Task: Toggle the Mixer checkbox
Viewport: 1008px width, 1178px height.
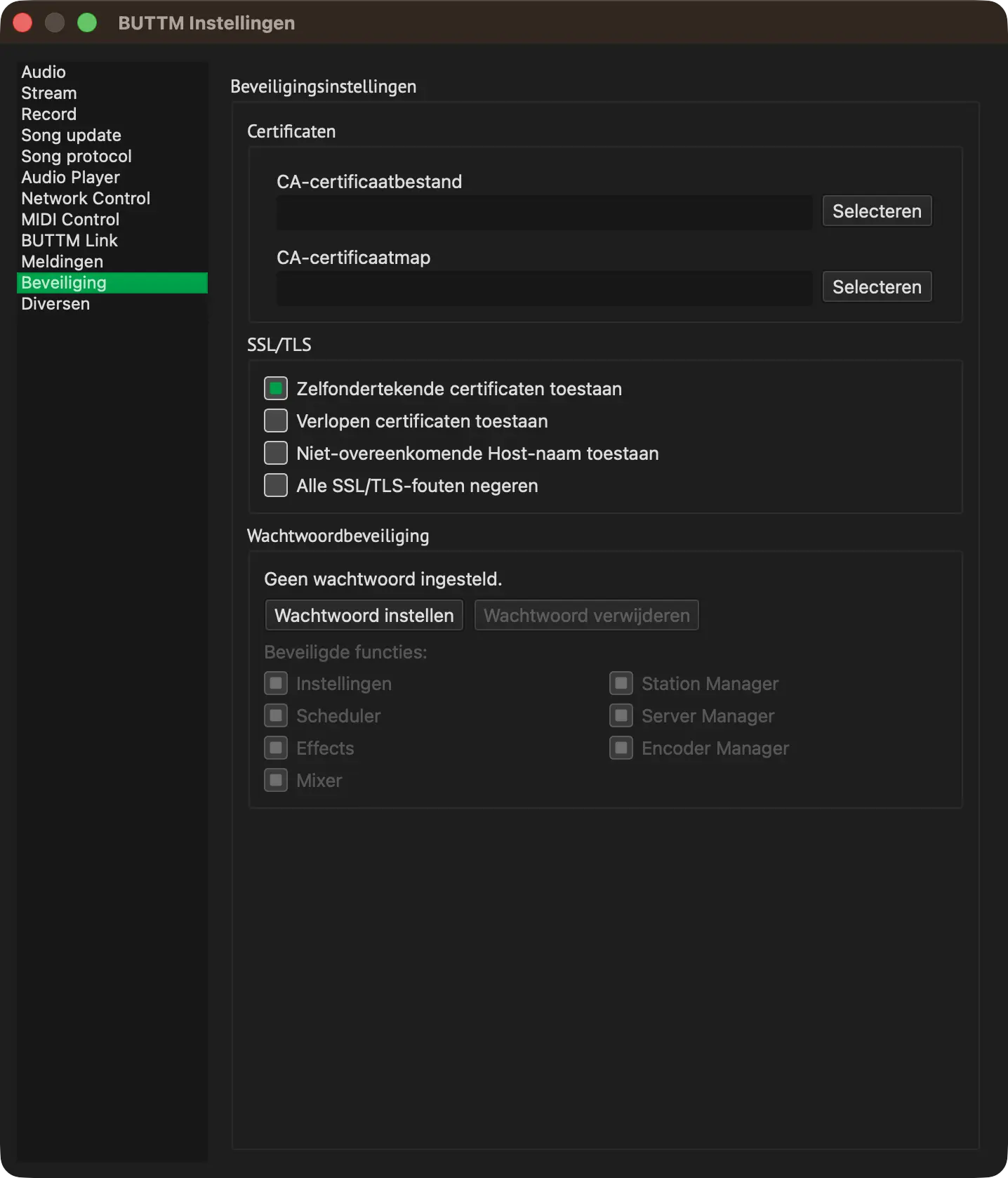Action: pos(276,780)
